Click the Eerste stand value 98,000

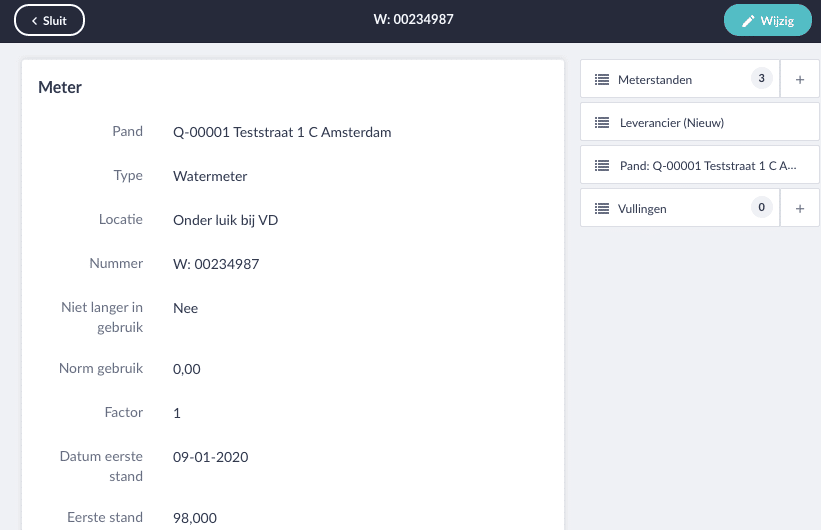[x=195, y=518]
